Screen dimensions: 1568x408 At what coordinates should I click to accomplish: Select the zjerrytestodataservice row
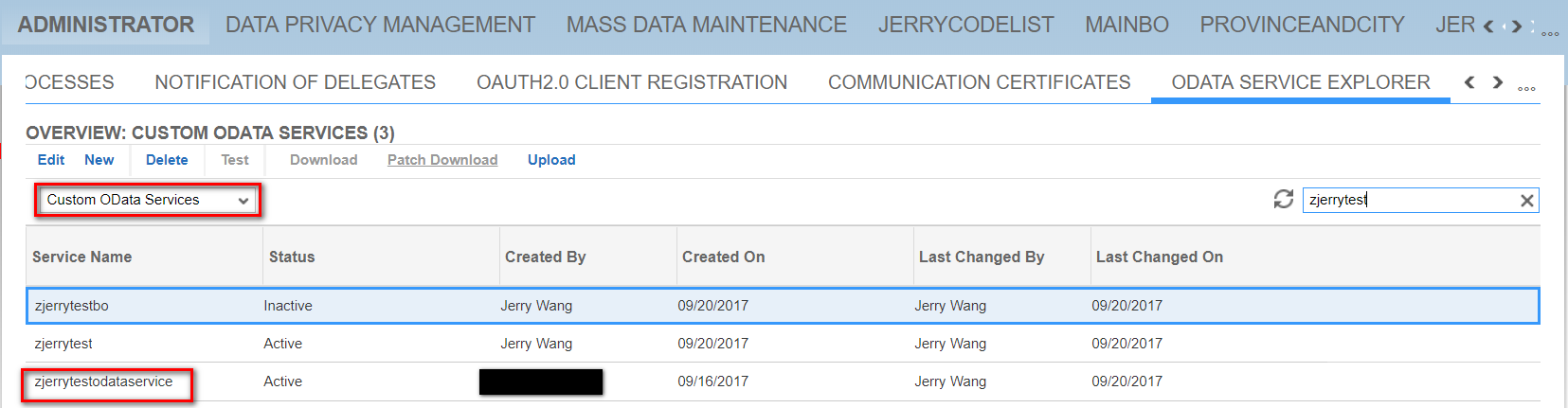click(x=783, y=381)
